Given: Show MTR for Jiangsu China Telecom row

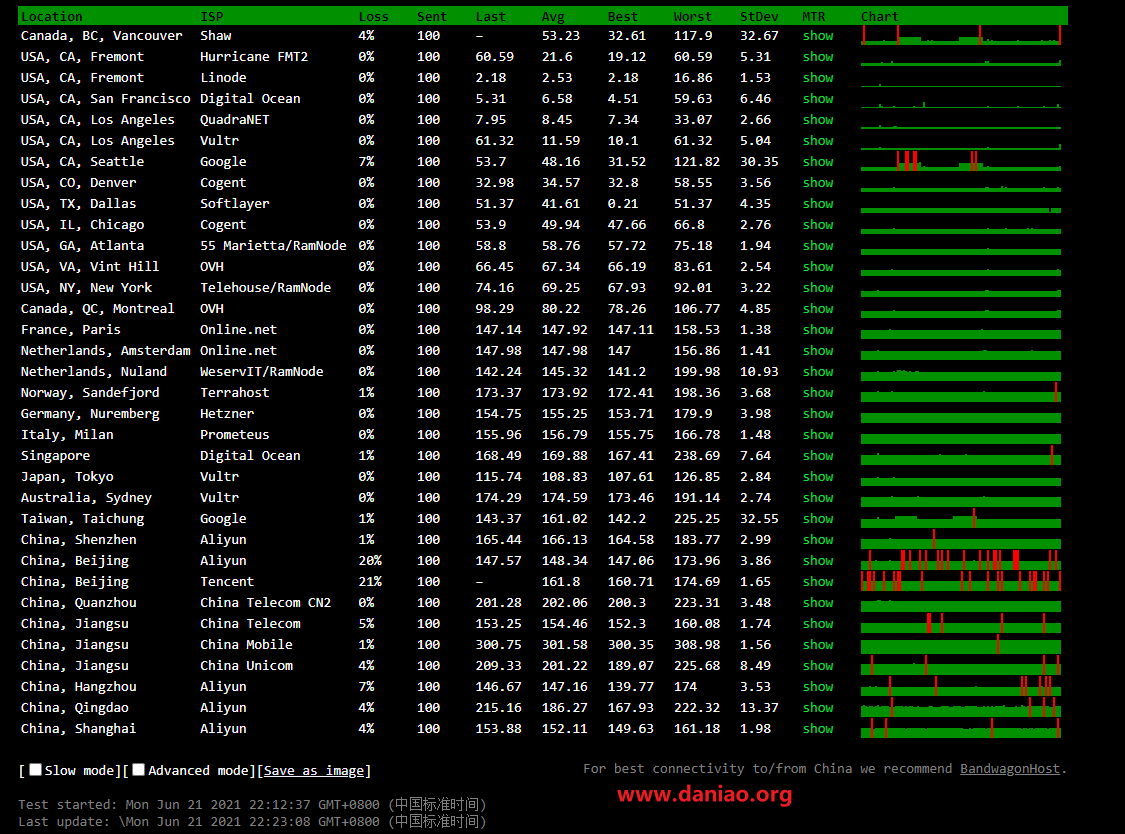Looking at the screenshot, I should 818,623.
